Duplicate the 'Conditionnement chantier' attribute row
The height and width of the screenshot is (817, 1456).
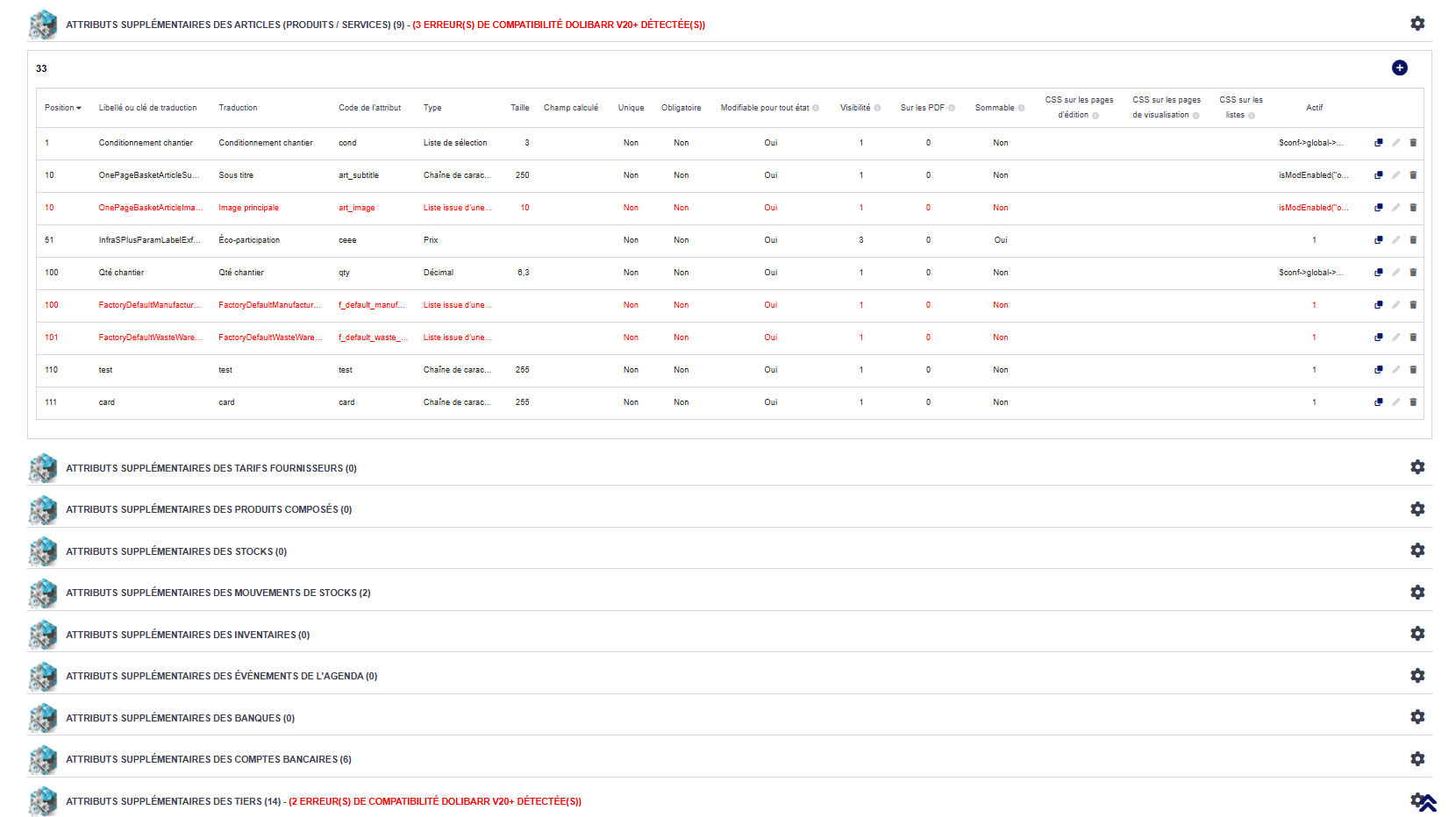1378,143
